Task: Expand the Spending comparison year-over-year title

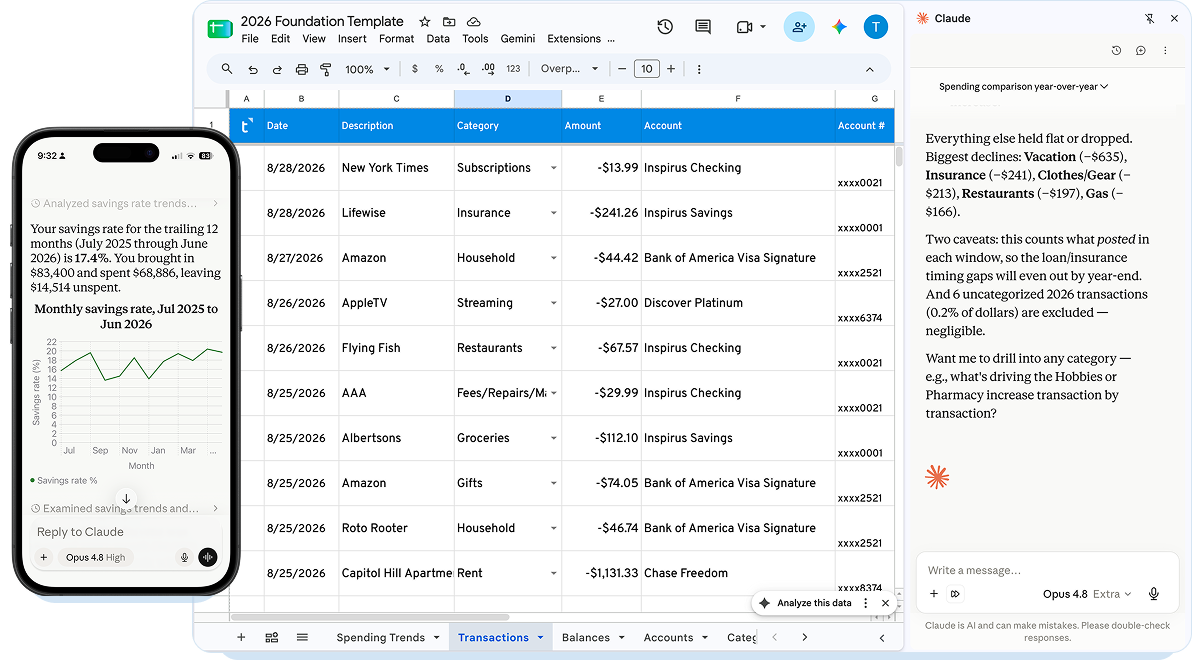Action: click(1023, 87)
